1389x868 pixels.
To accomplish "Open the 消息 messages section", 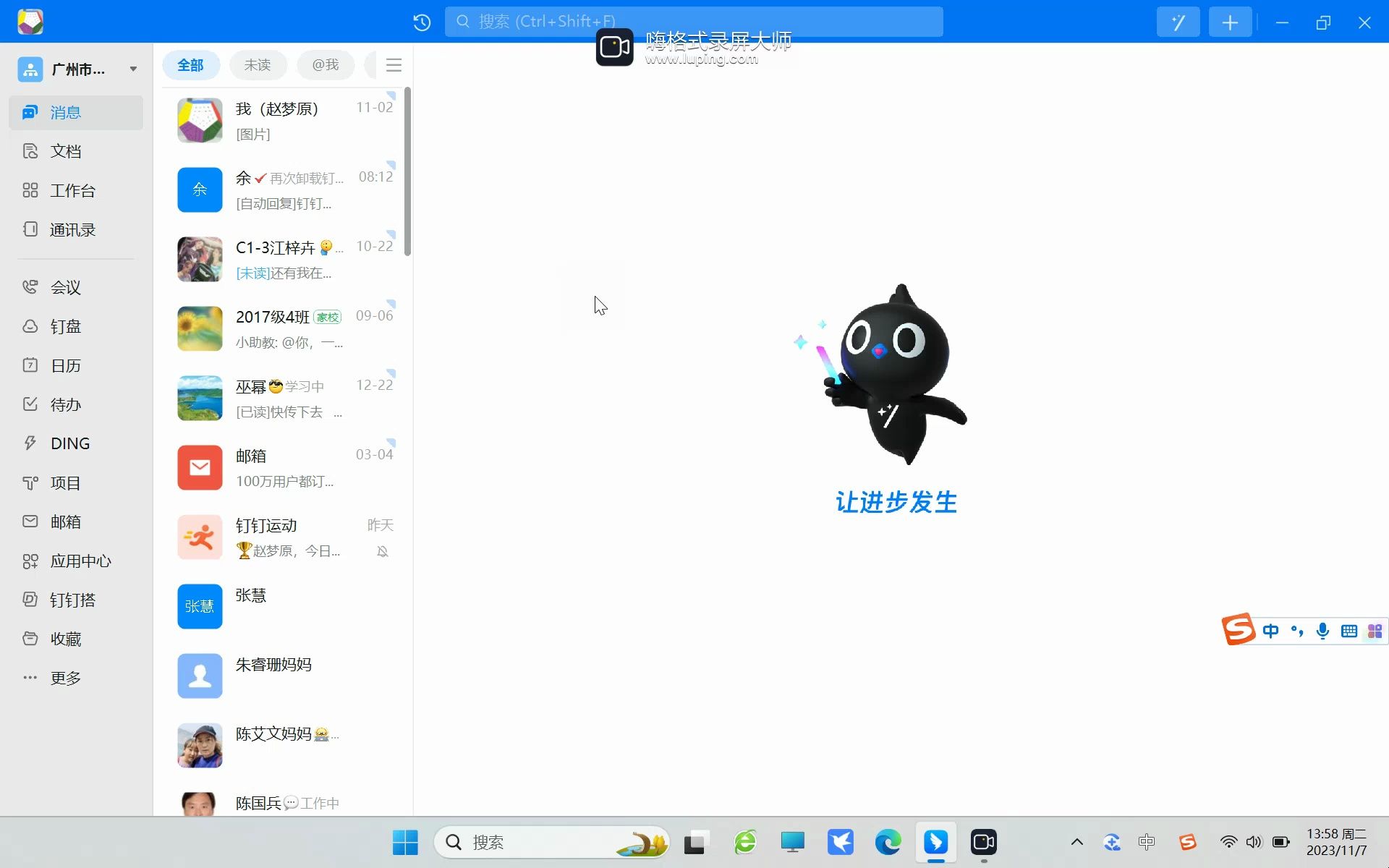I will pyautogui.click(x=76, y=112).
